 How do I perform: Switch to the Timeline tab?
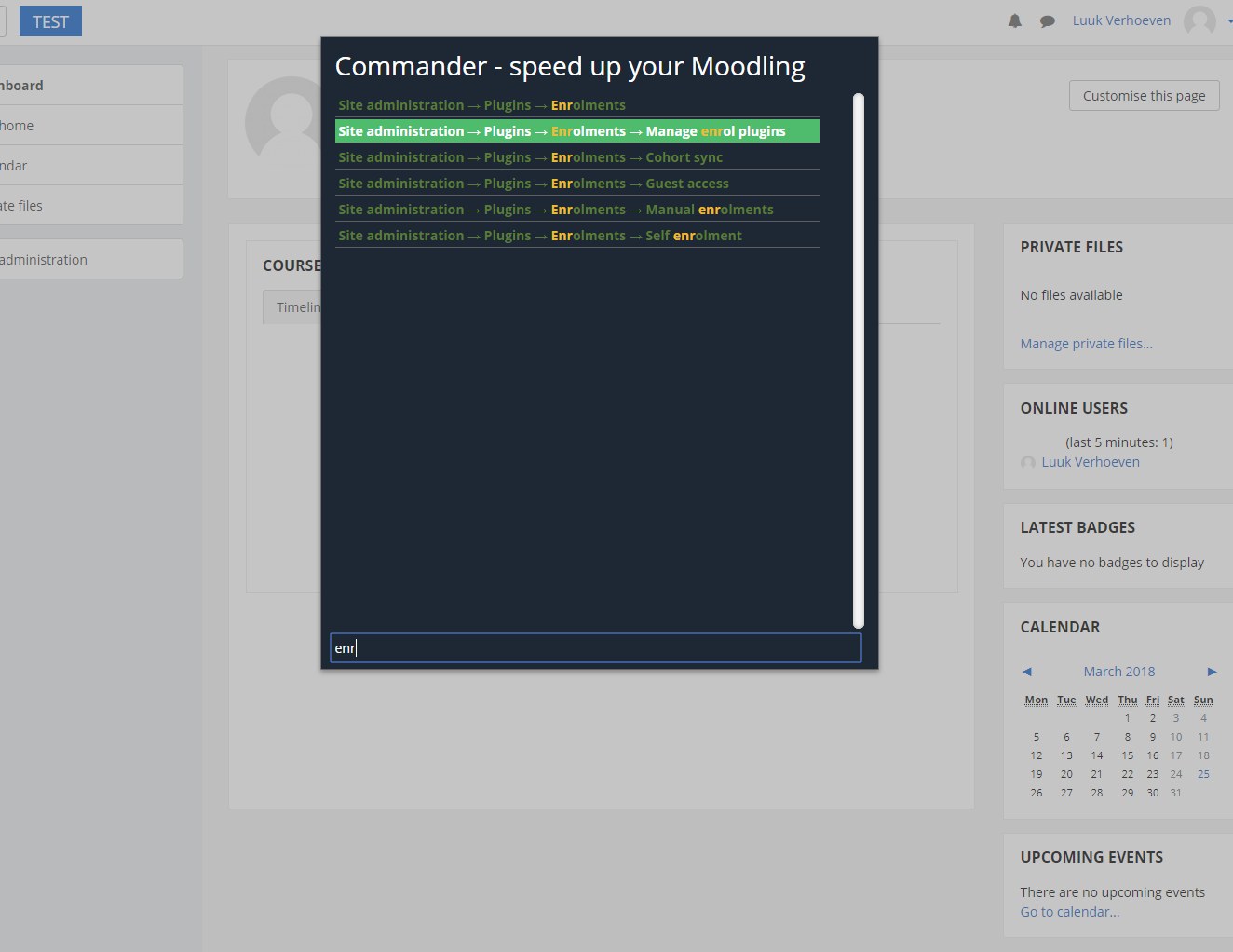293,307
